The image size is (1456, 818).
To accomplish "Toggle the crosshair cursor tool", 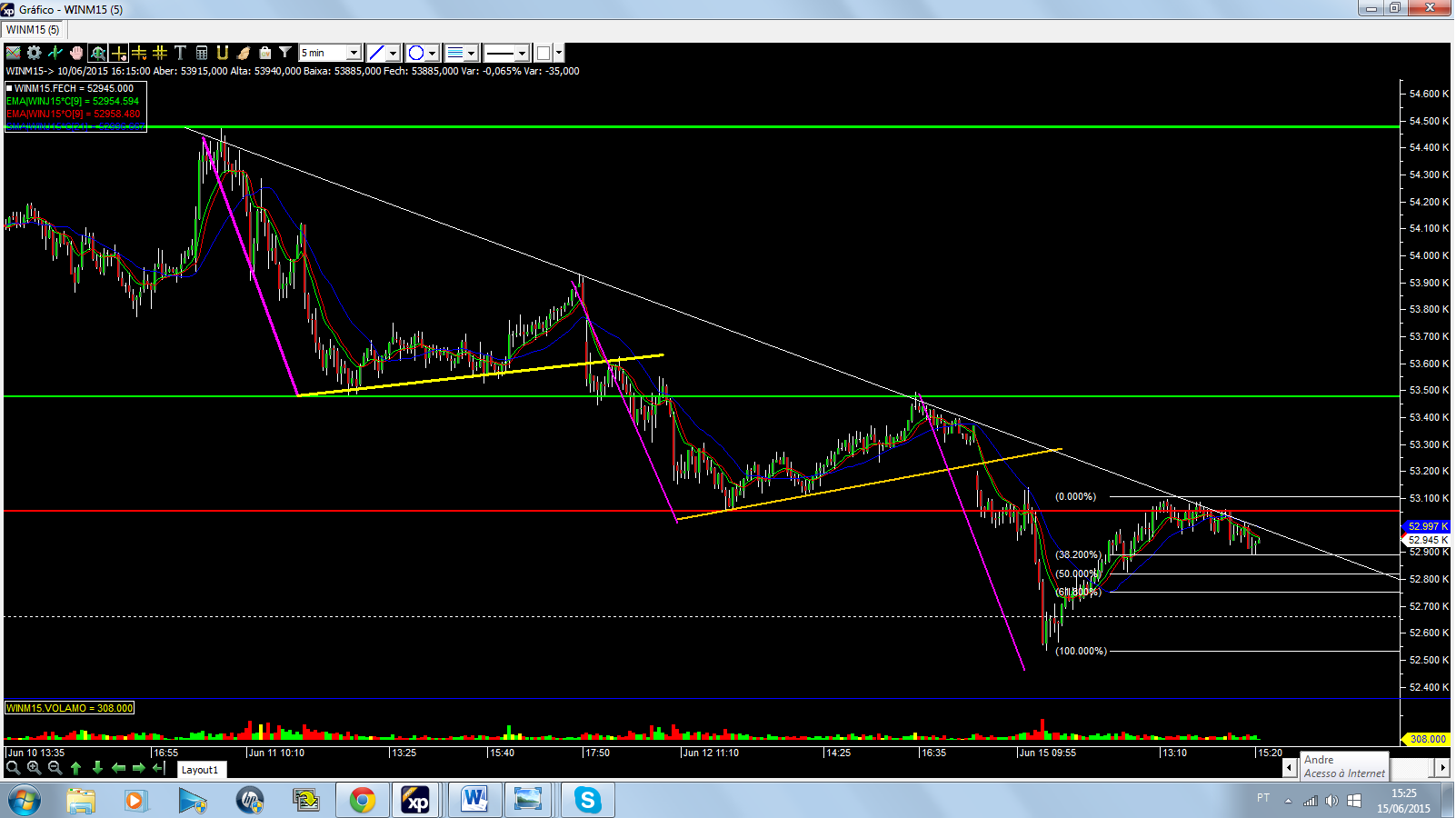I will pos(118,53).
